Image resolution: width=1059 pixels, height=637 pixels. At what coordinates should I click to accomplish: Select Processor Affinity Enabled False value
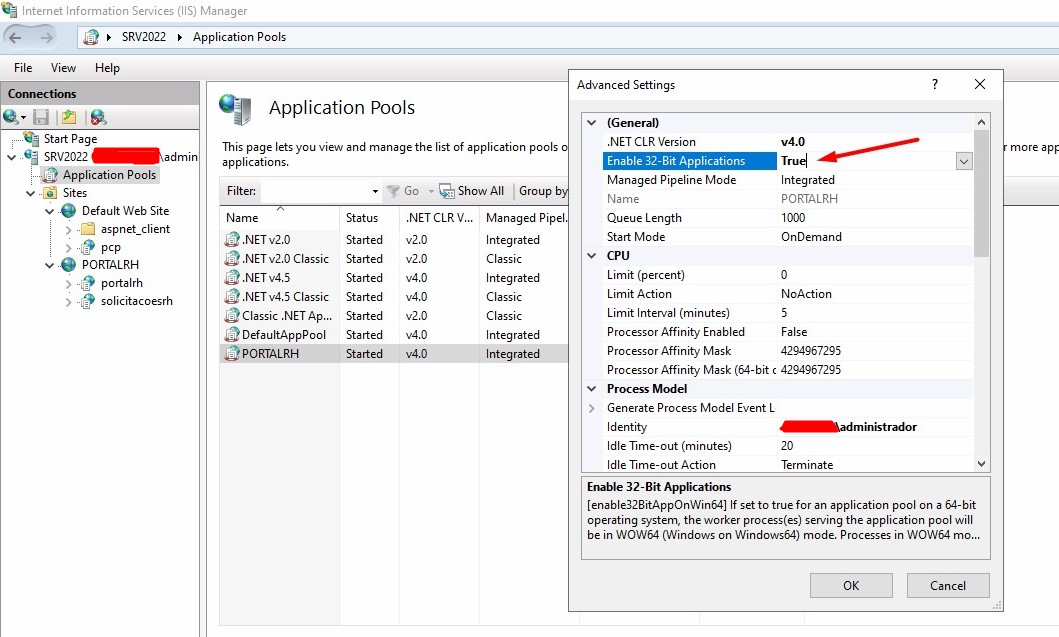[794, 332]
